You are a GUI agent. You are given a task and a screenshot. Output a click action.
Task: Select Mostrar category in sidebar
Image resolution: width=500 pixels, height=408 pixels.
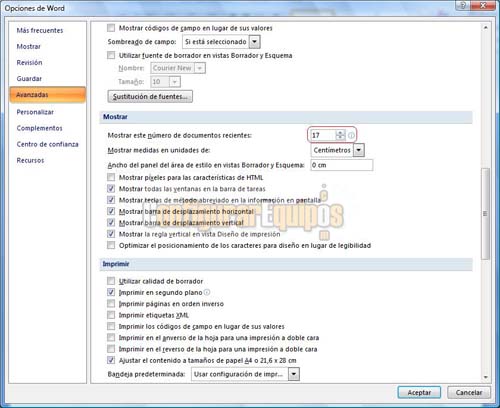29,46
